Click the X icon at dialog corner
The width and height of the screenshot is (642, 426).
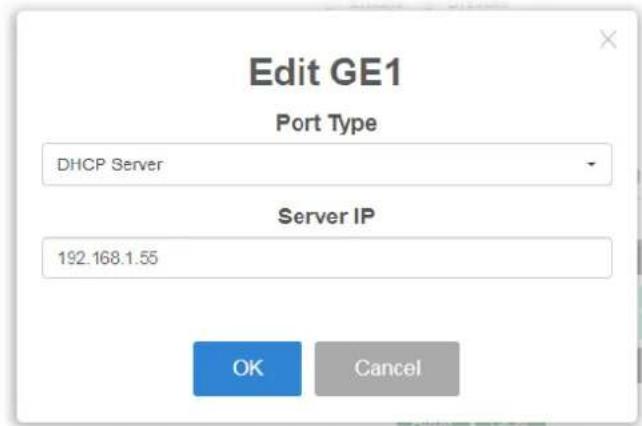click(608, 39)
